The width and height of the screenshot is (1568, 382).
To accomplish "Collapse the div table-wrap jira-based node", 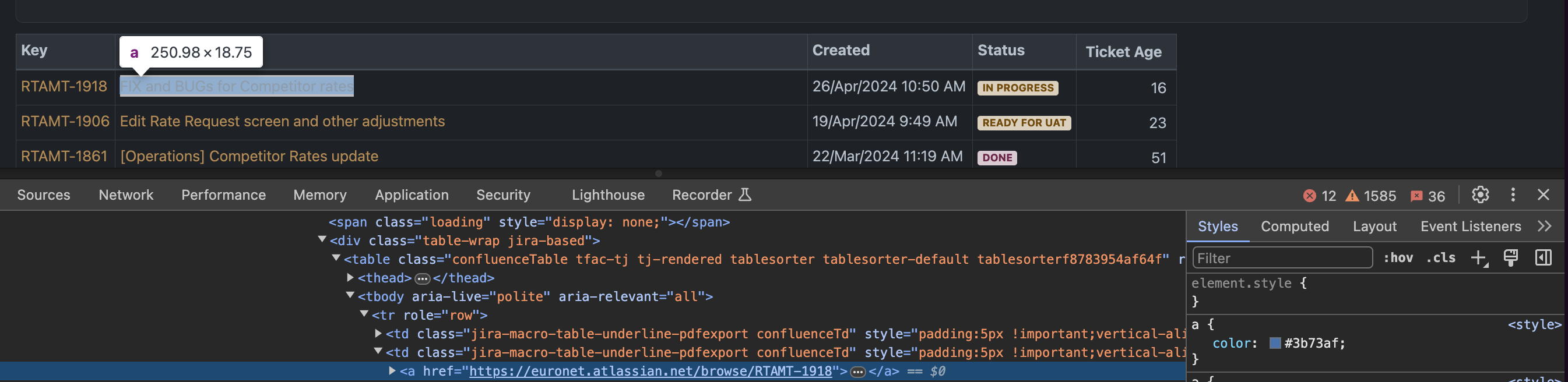I will tap(322, 240).
